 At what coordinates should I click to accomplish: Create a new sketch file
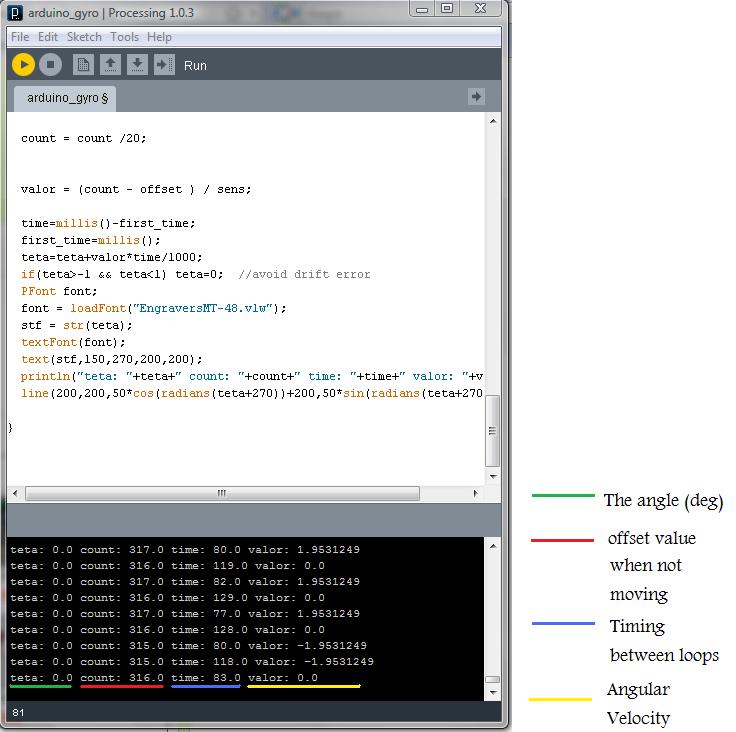point(83,65)
